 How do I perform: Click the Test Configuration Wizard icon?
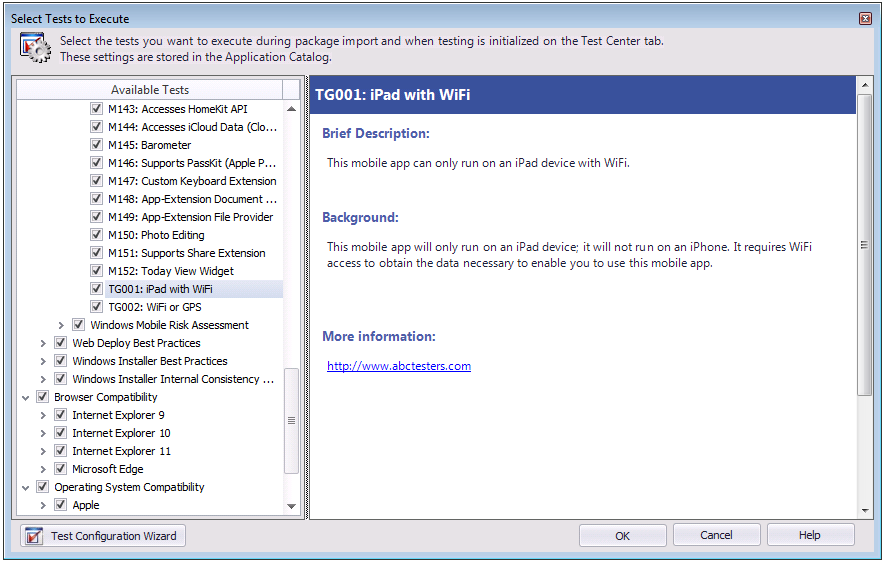tap(34, 536)
